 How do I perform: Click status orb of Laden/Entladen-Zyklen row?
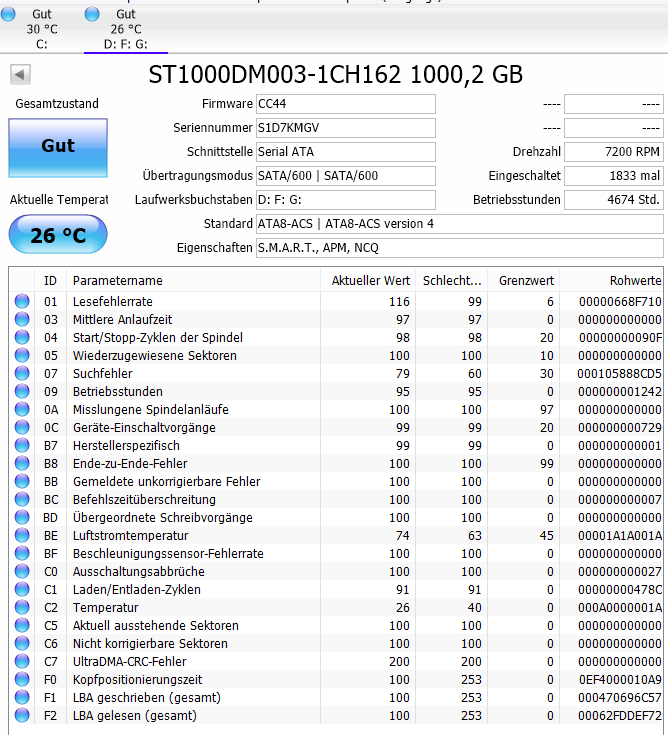(x=22, y=589)
